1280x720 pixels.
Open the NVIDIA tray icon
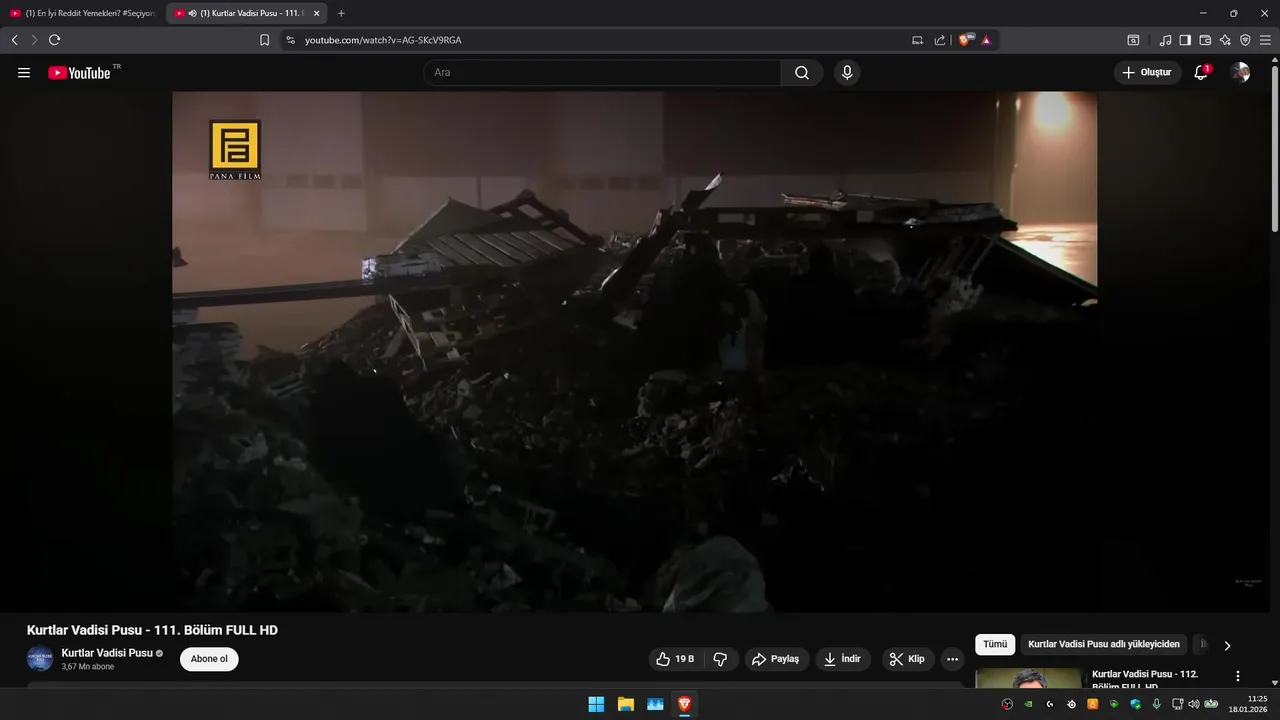point(1028,704)
